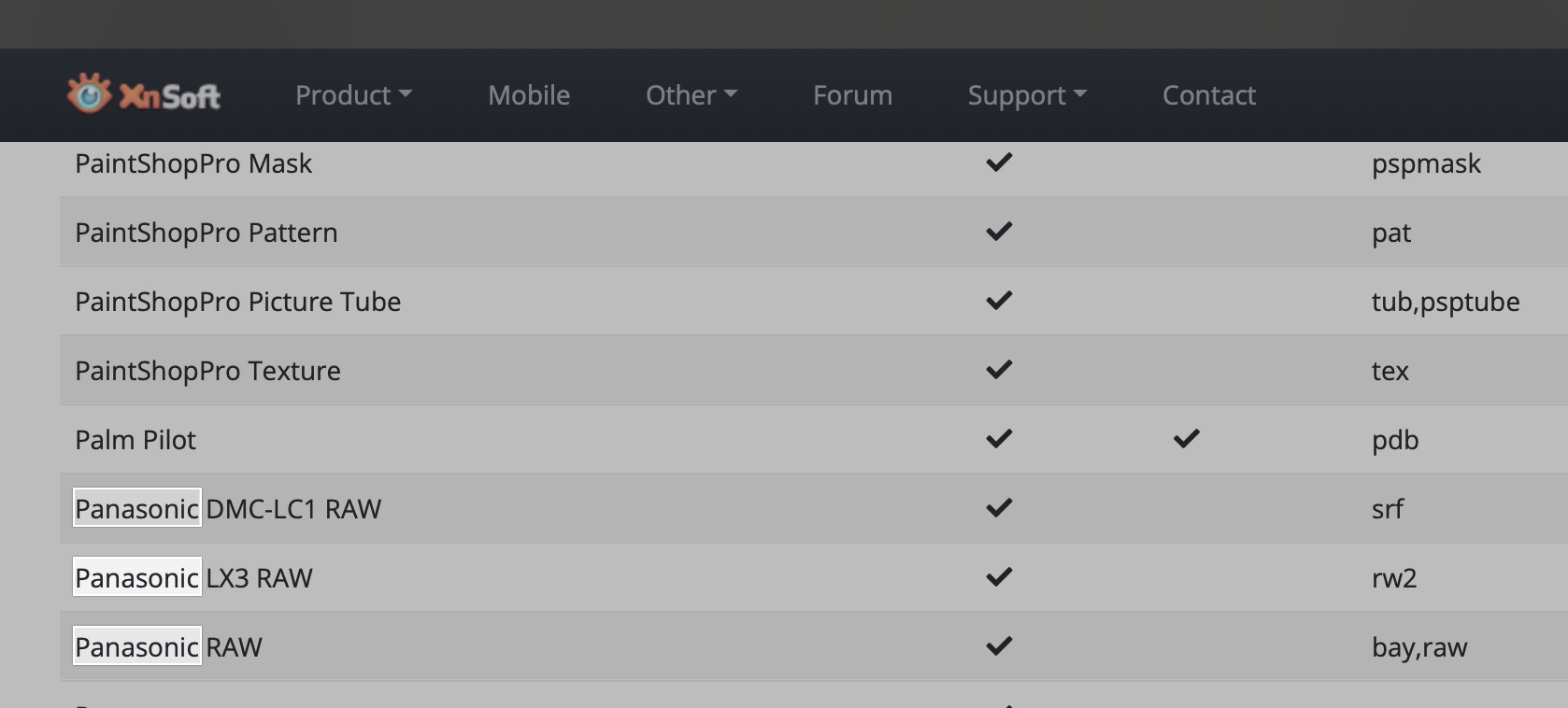1568x708 pixels.
Task: Open the Forum link
Action: (x=852, y=95)
